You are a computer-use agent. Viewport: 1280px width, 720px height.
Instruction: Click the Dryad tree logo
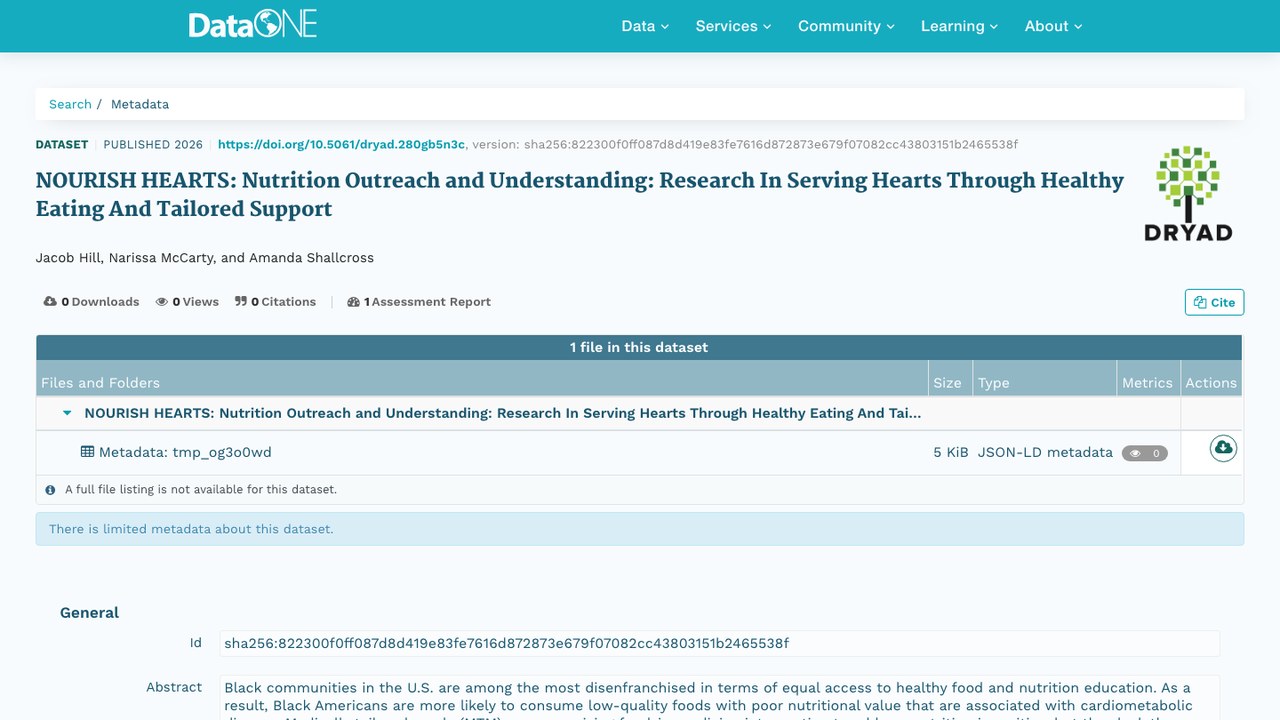[1188, 194]
